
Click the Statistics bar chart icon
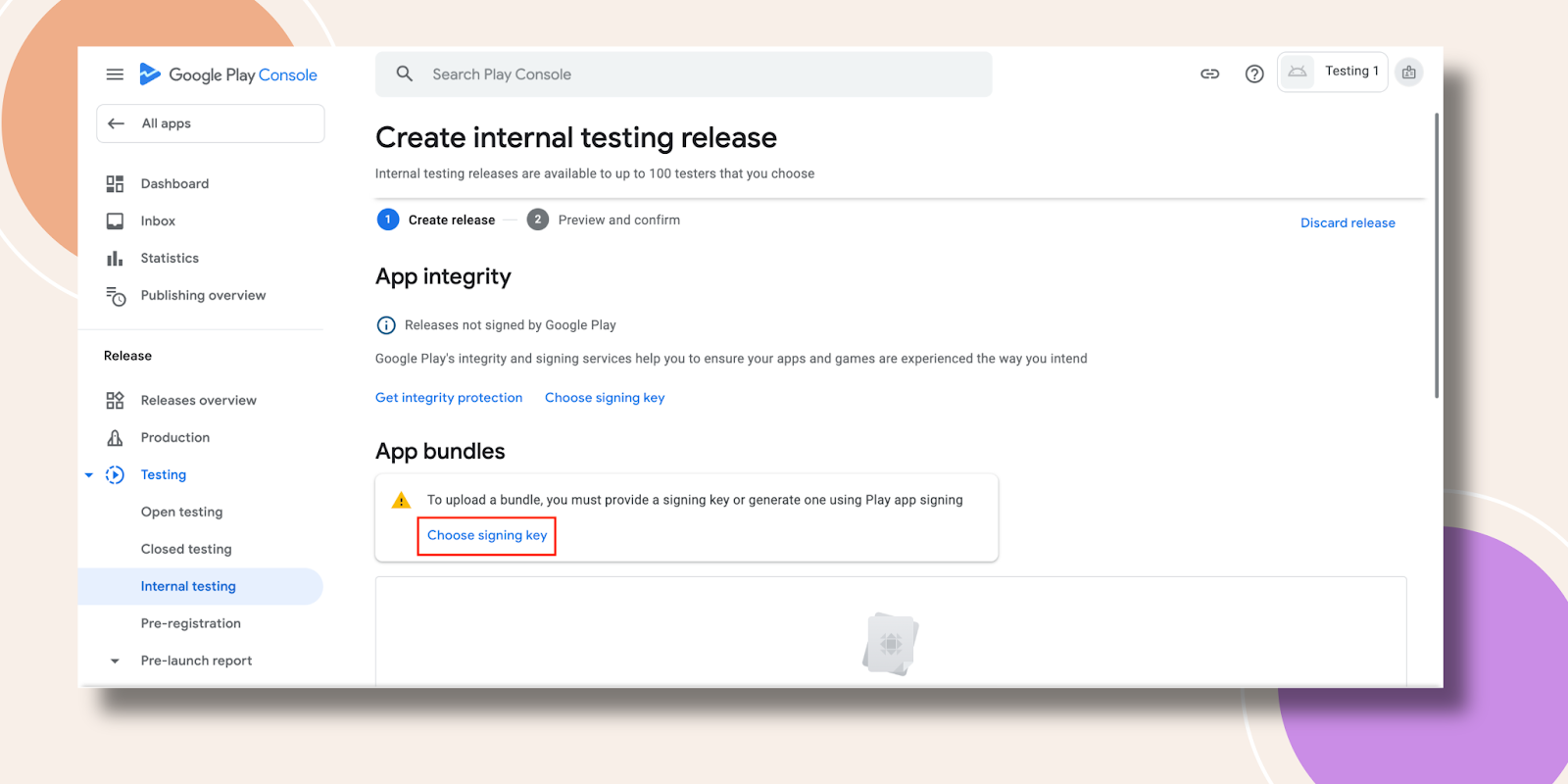coord(115,258)
